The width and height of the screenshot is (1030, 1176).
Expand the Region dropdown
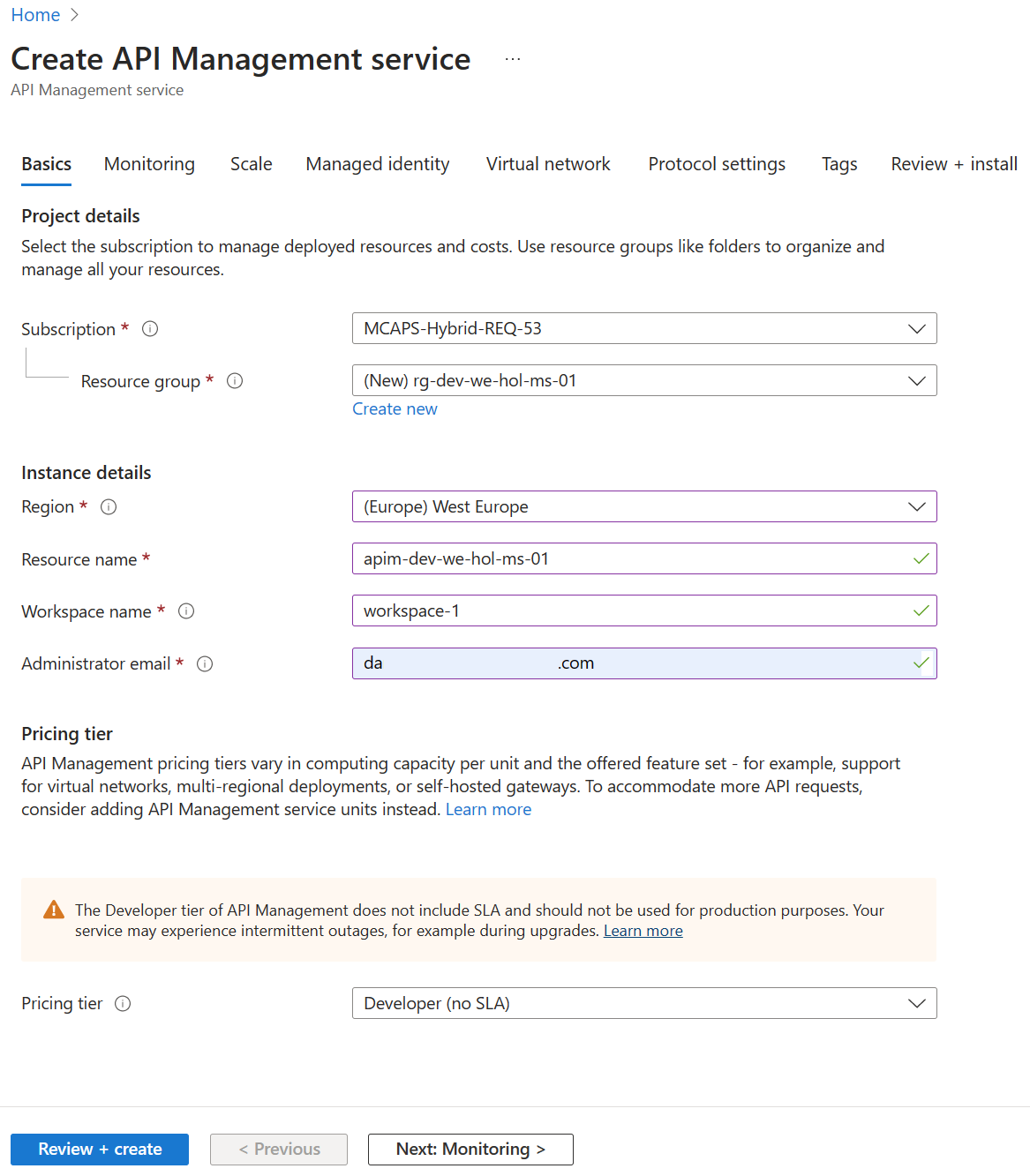pyautogui.click(x=644, y=506)
